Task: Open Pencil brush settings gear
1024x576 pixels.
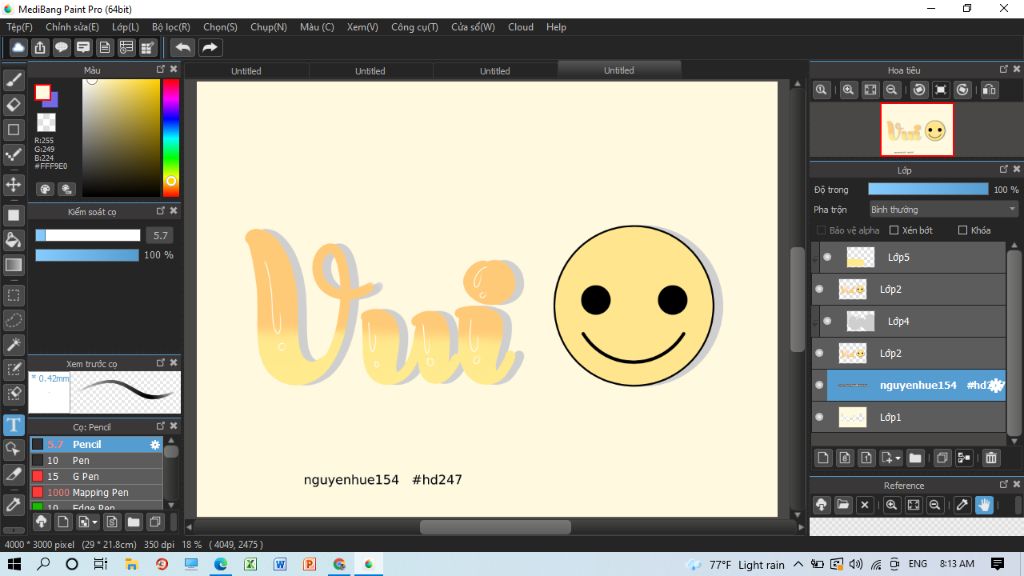Action: tap(155, 444)
